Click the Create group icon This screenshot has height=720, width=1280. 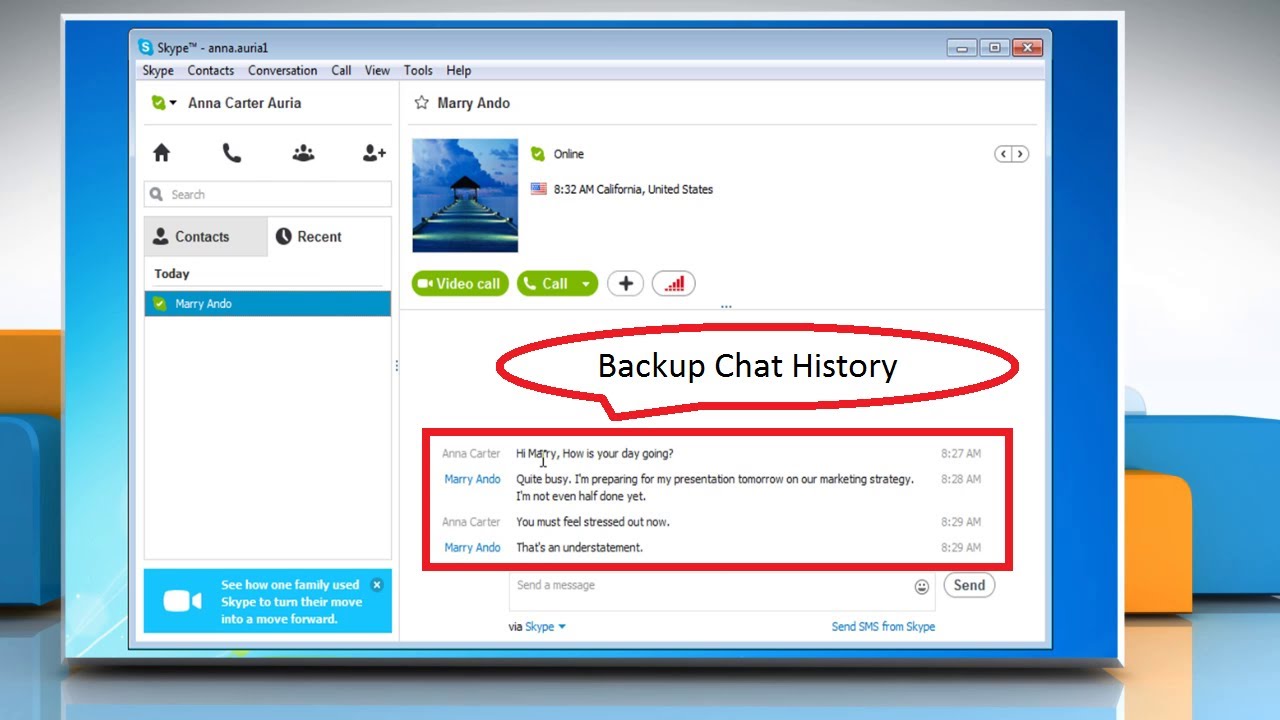[x=303, y=153]
